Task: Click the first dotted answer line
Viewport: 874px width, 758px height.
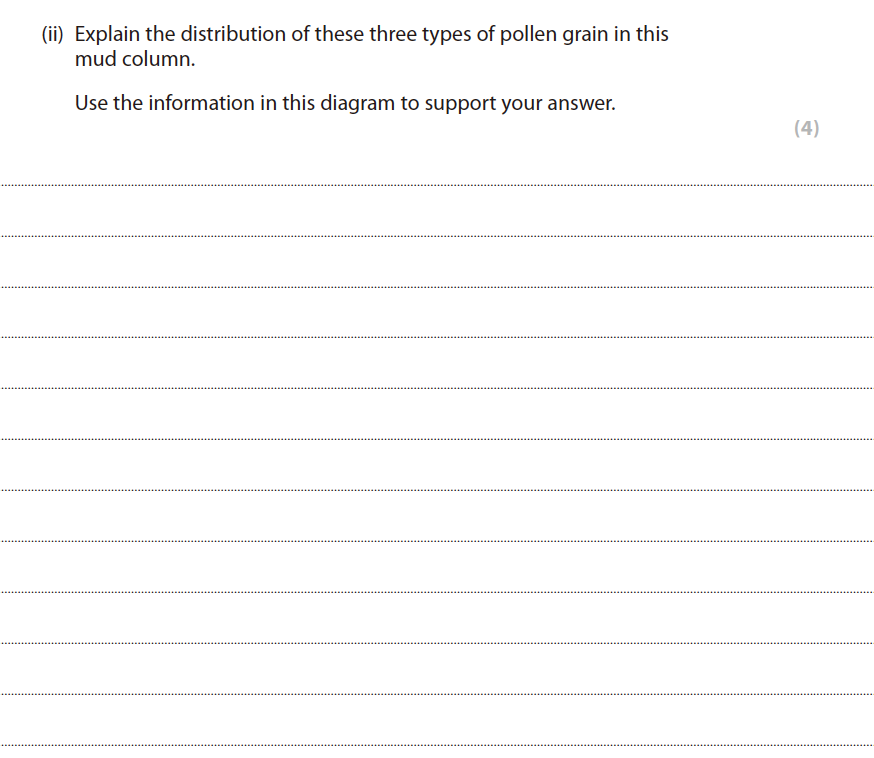Action: (x=437, y=185)
